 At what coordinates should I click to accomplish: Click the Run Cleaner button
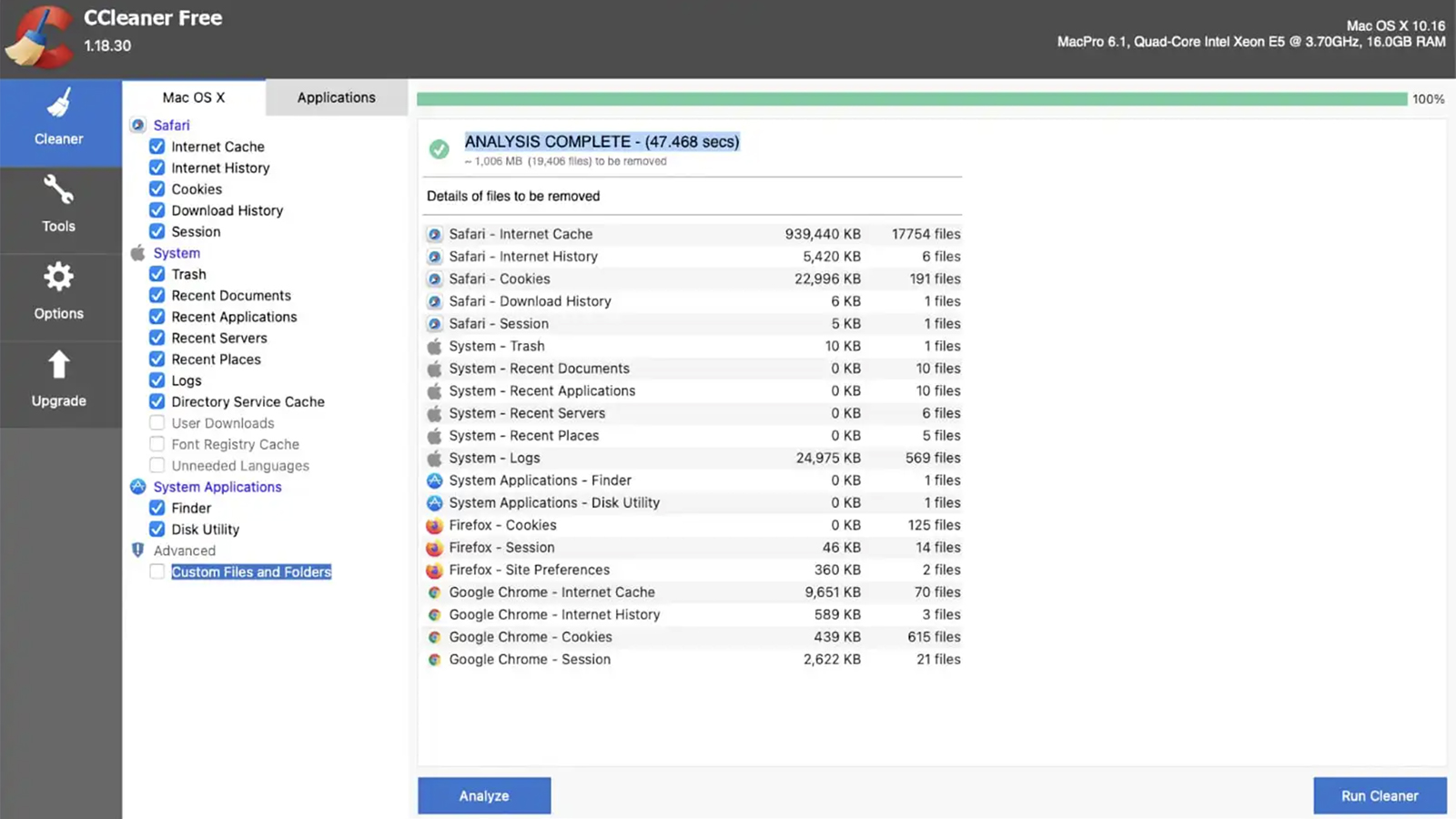1380,795
